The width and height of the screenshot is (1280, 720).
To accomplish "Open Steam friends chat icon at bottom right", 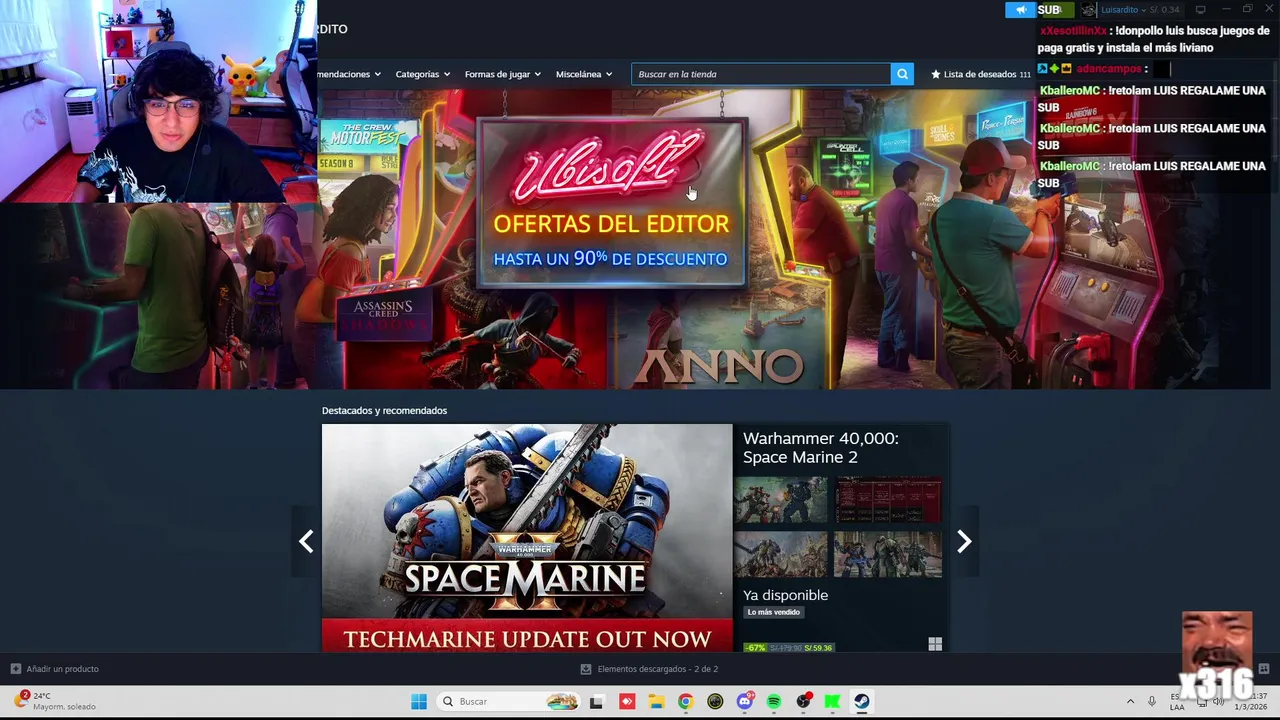I will click(x=1264, y=669).
